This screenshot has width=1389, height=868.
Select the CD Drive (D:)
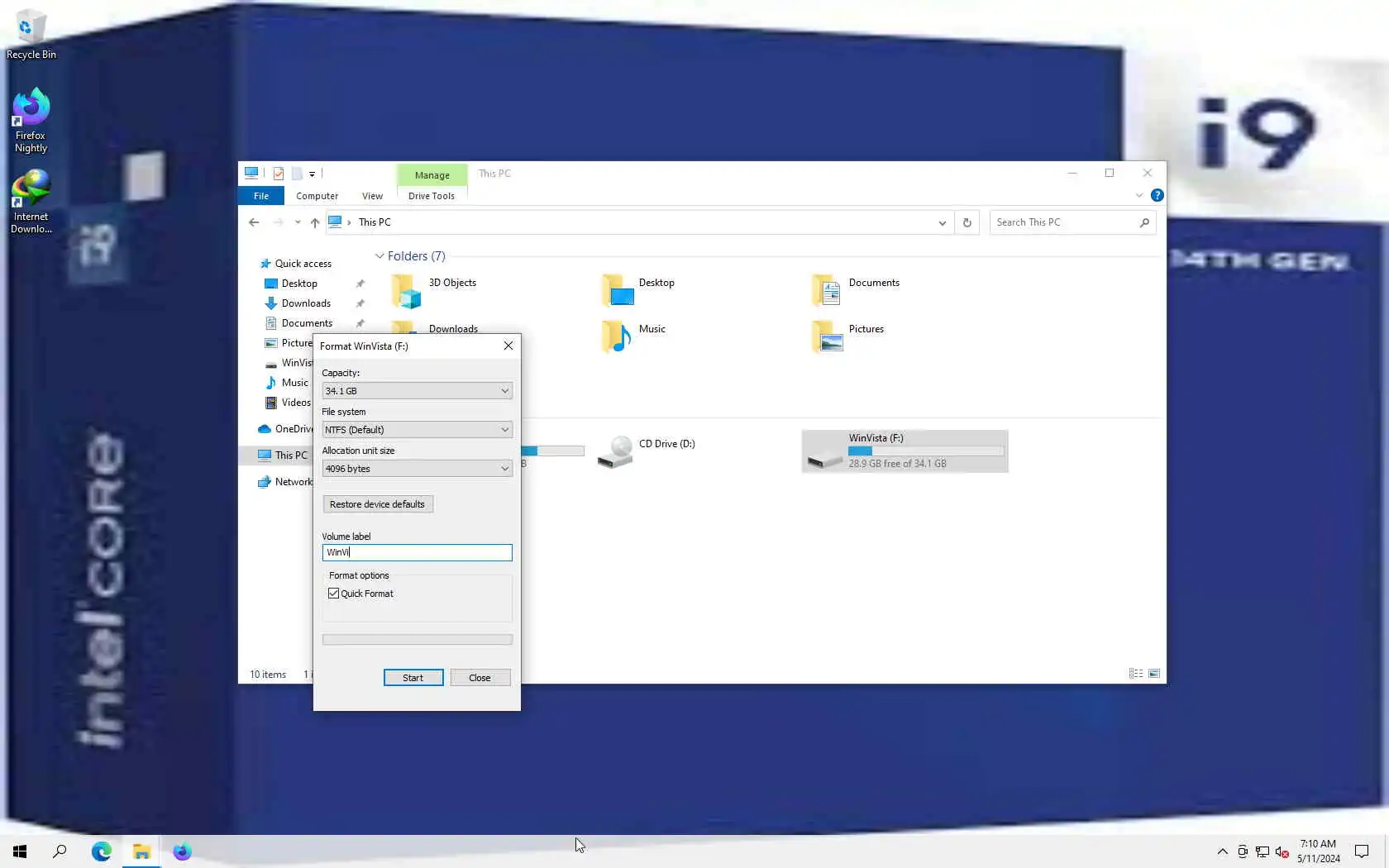coord(647,451)
